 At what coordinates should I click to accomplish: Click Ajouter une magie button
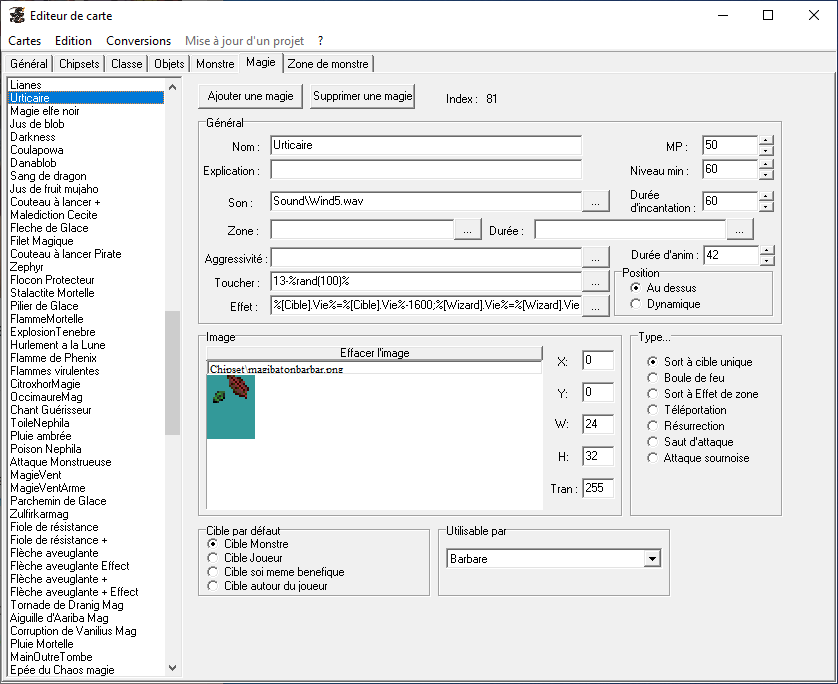coord(250,97)
